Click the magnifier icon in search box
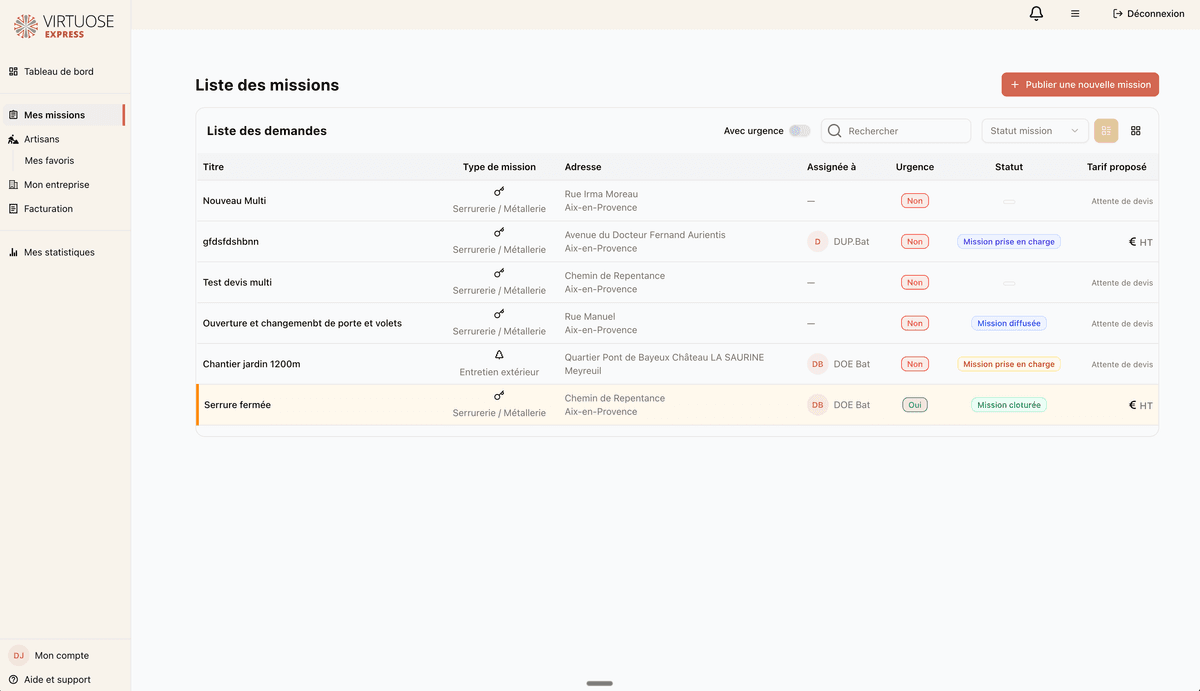The image size is (1200, 691). pos(835,131)
